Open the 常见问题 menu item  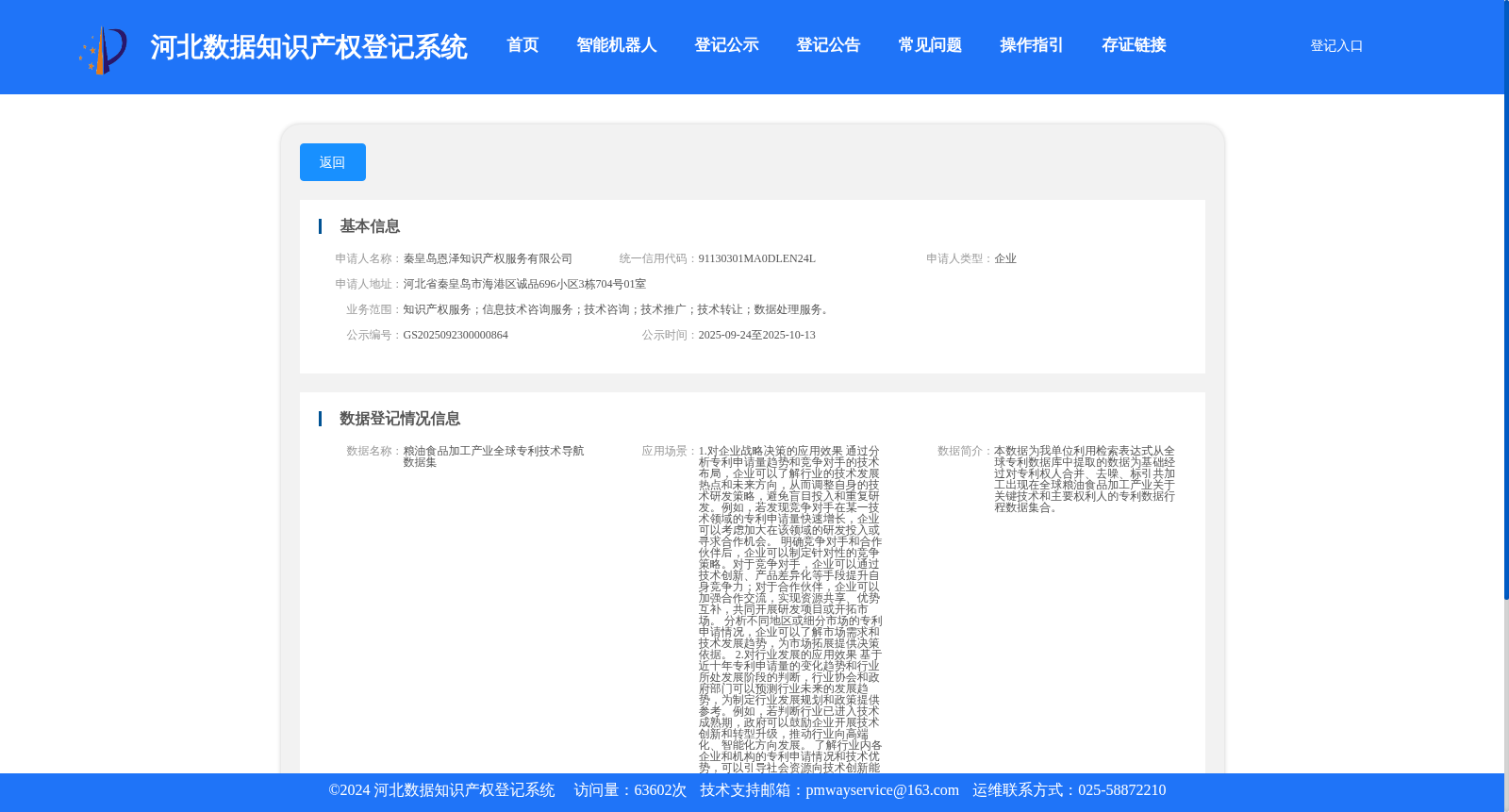[930, 45]
